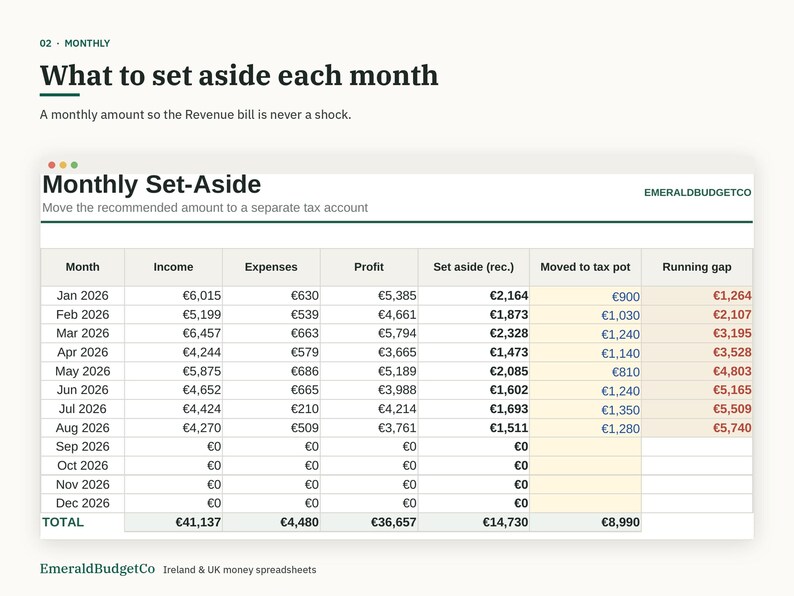
Task: Select April running gap €3,528
Action: click(697, 352)
